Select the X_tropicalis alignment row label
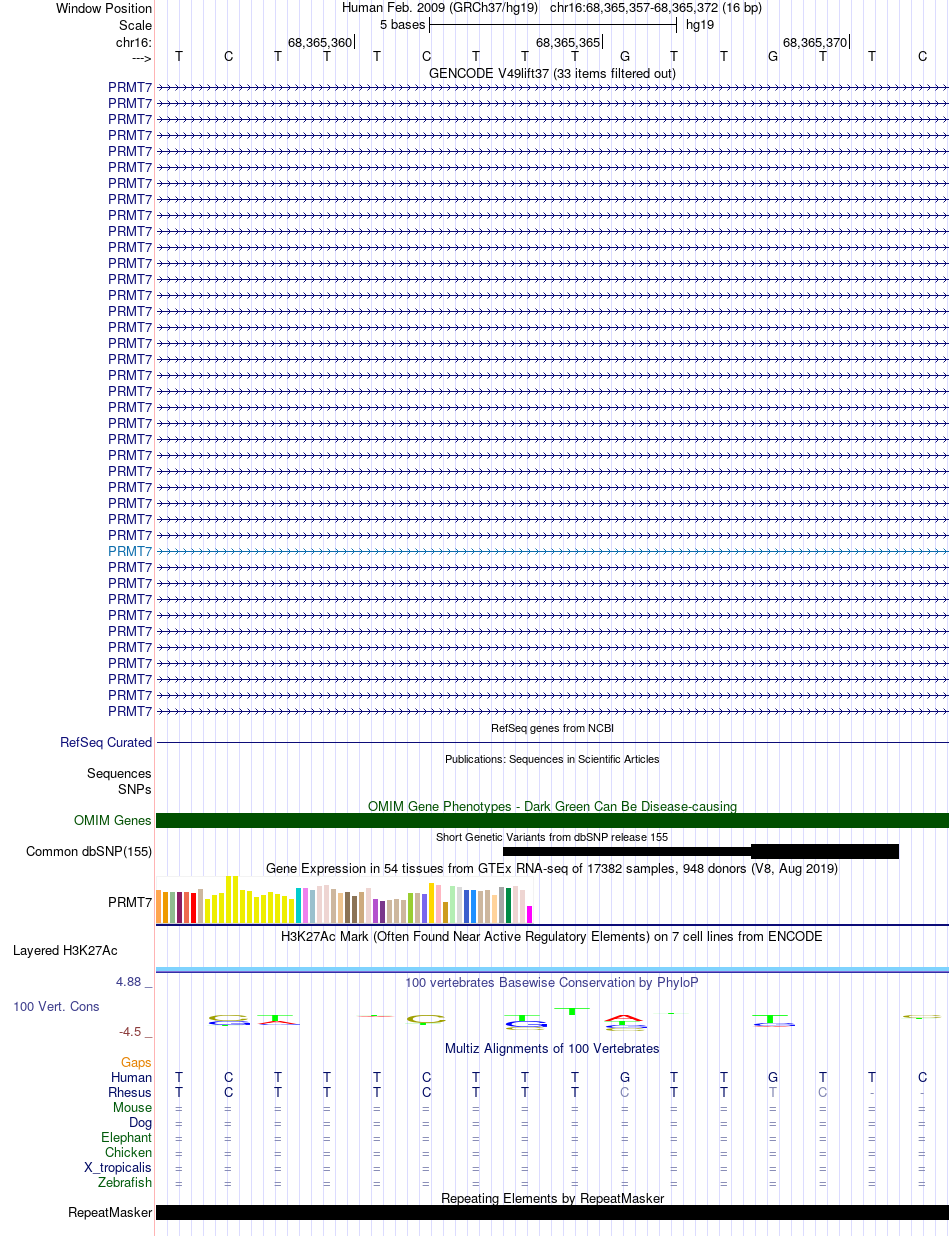Image resolution: width=950 pixels, height=1236 pixels. click(118, 1168)
